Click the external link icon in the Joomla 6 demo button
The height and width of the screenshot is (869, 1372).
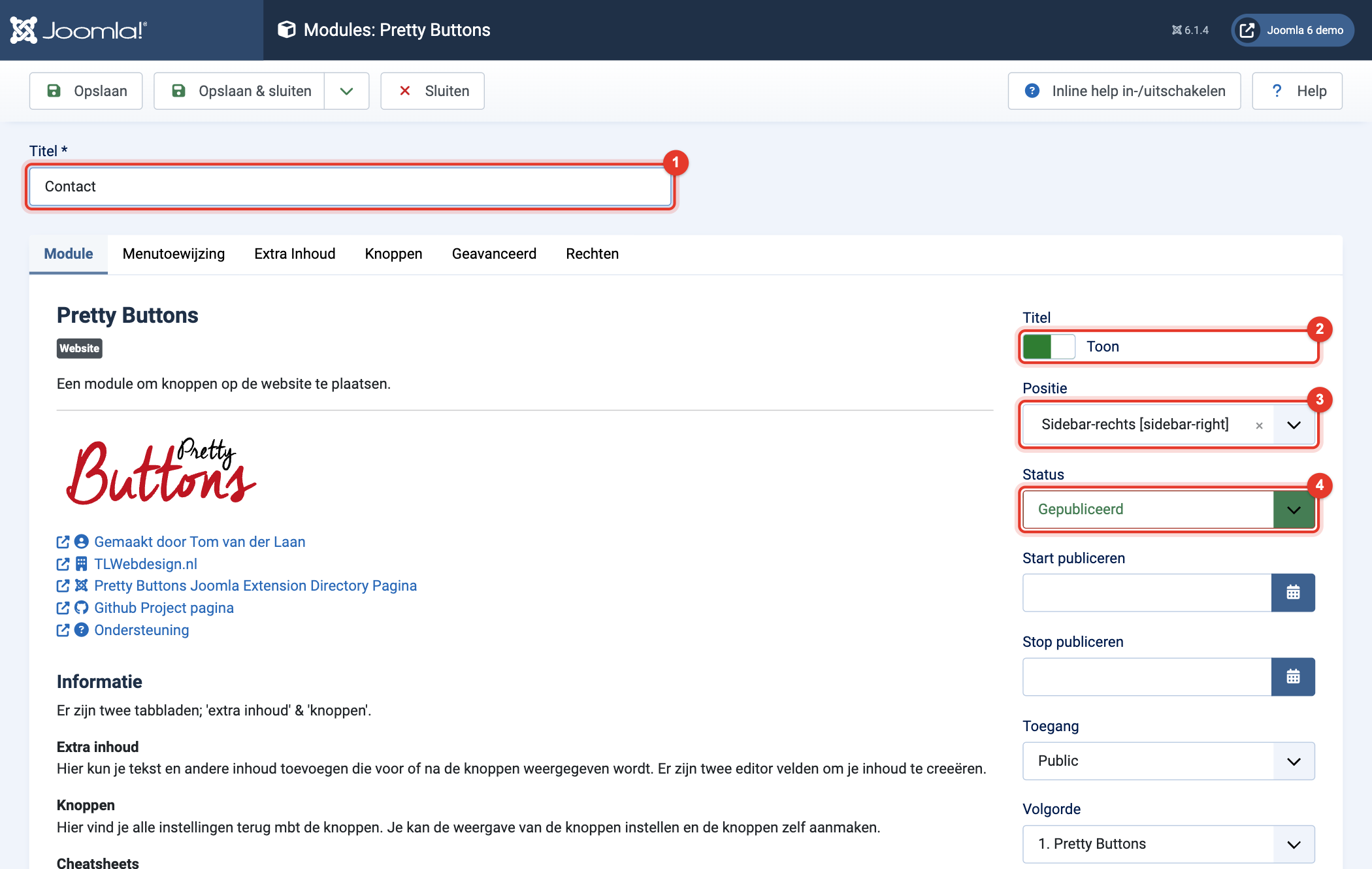1247,30
